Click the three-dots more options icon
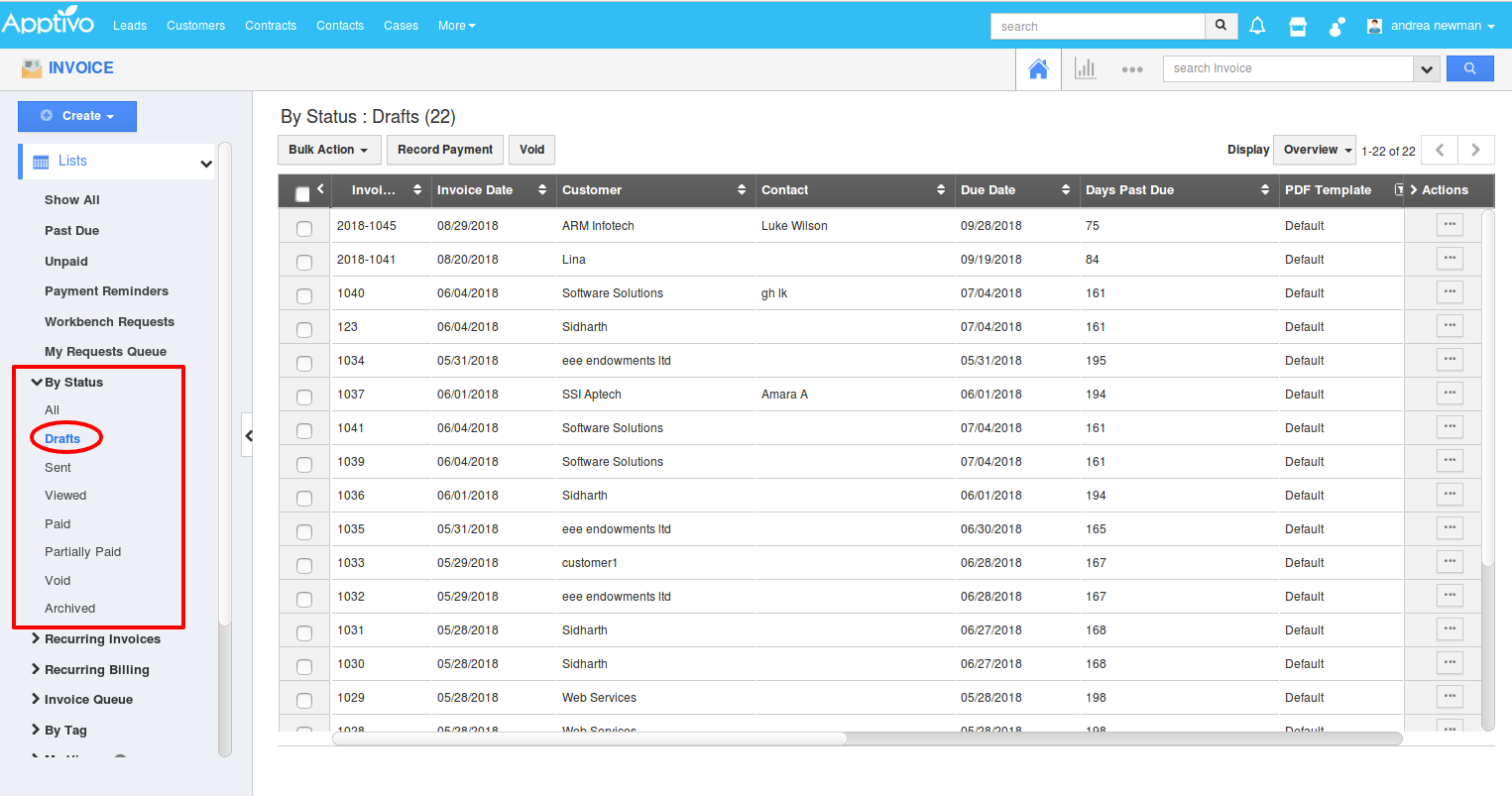This screenshot has width=1512, height=796. [x=1132, y=69]
